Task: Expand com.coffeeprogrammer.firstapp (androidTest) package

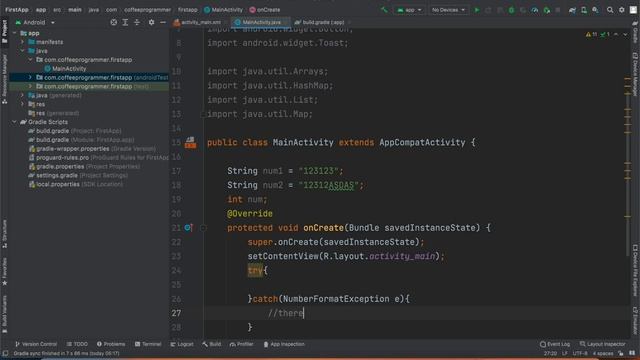Action: (x=31, y=78)
